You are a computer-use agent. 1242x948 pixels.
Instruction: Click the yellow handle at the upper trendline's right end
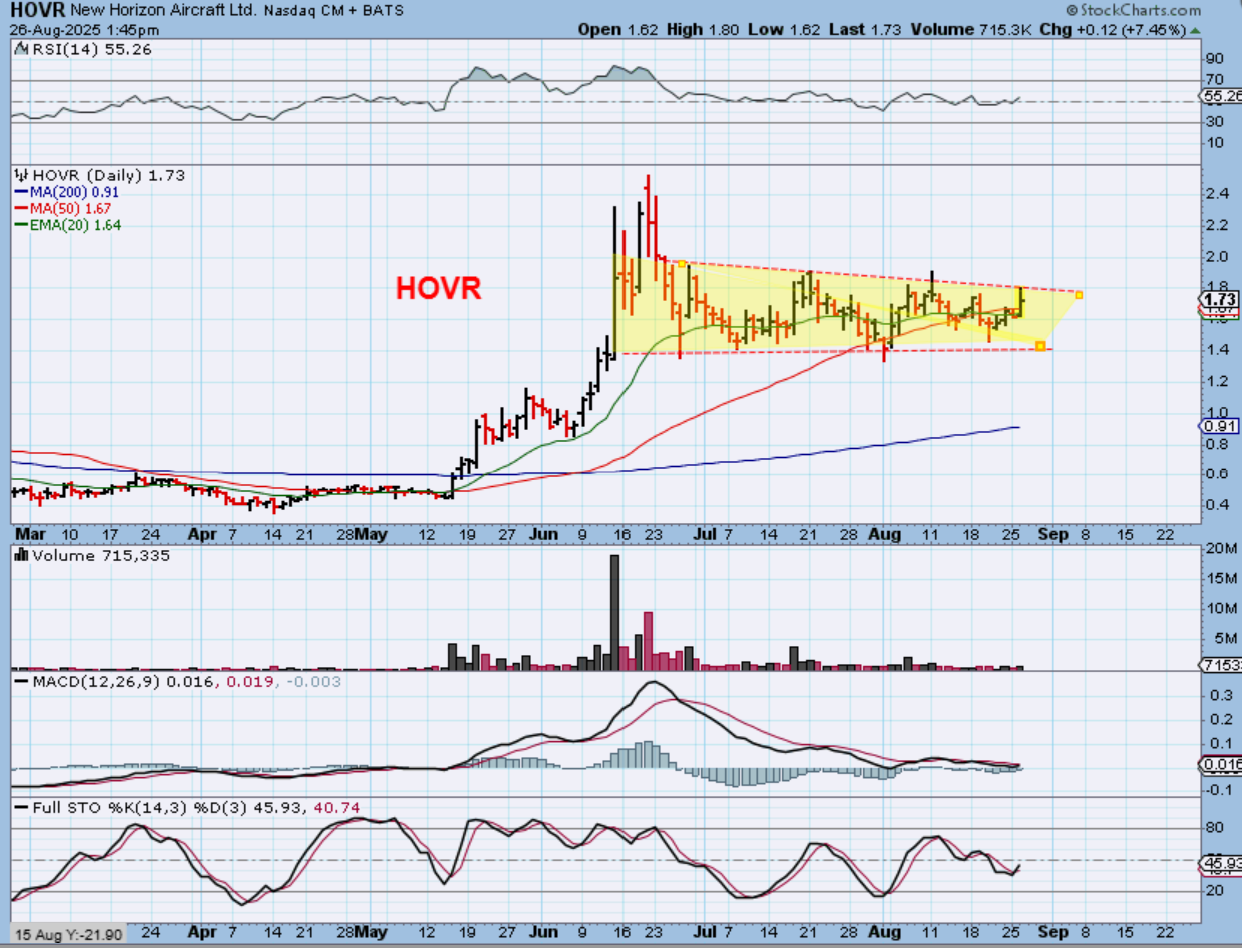point(1079,293)
